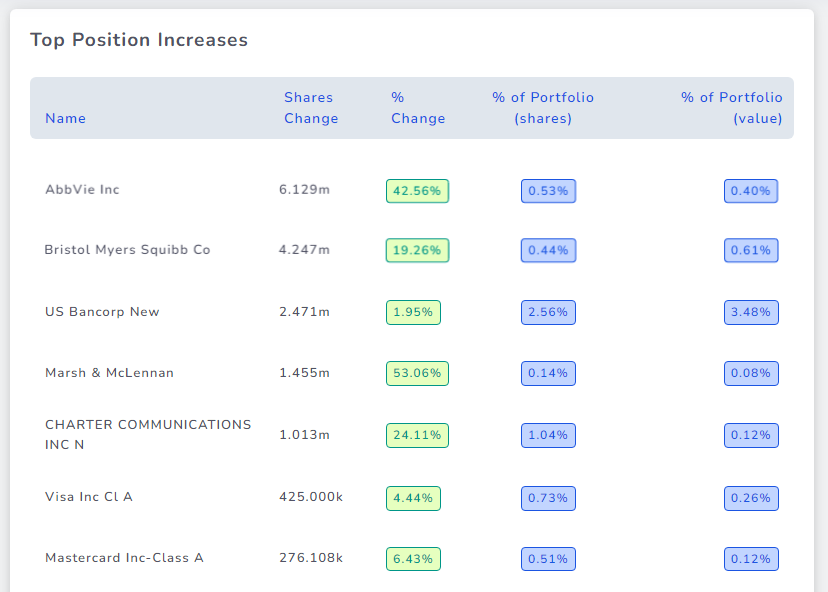Sort table by Name column header
The height and width of the screenshot is (592, 828).
[x=65, y=118]
